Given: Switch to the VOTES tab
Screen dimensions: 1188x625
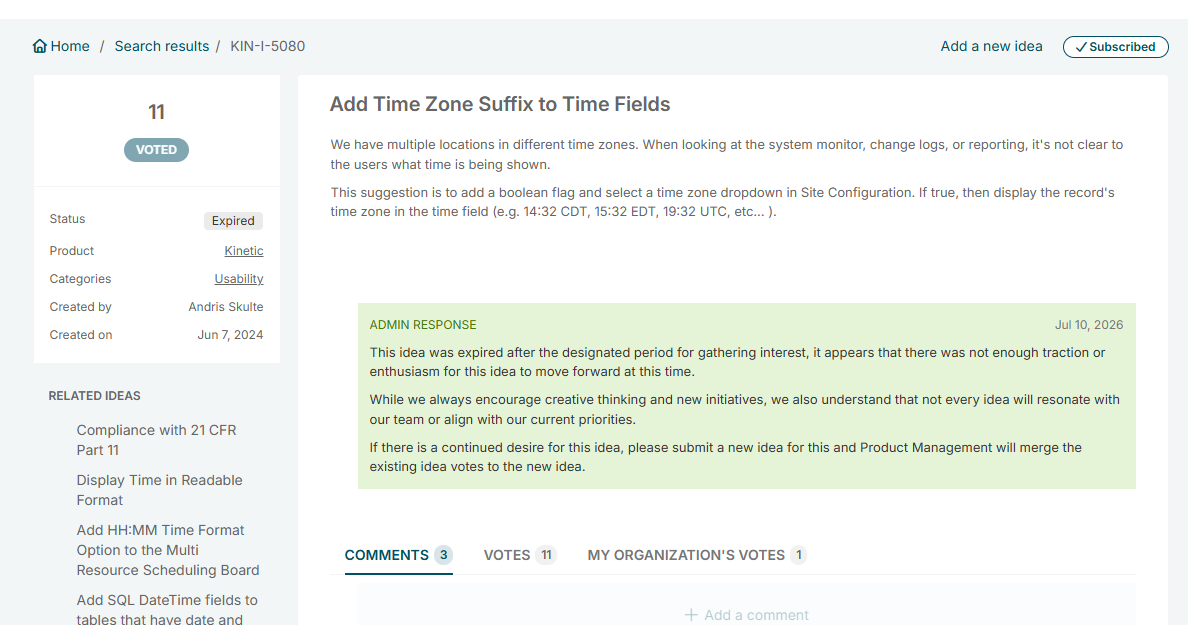Looking at the screenshot, I should click(520, 555).
